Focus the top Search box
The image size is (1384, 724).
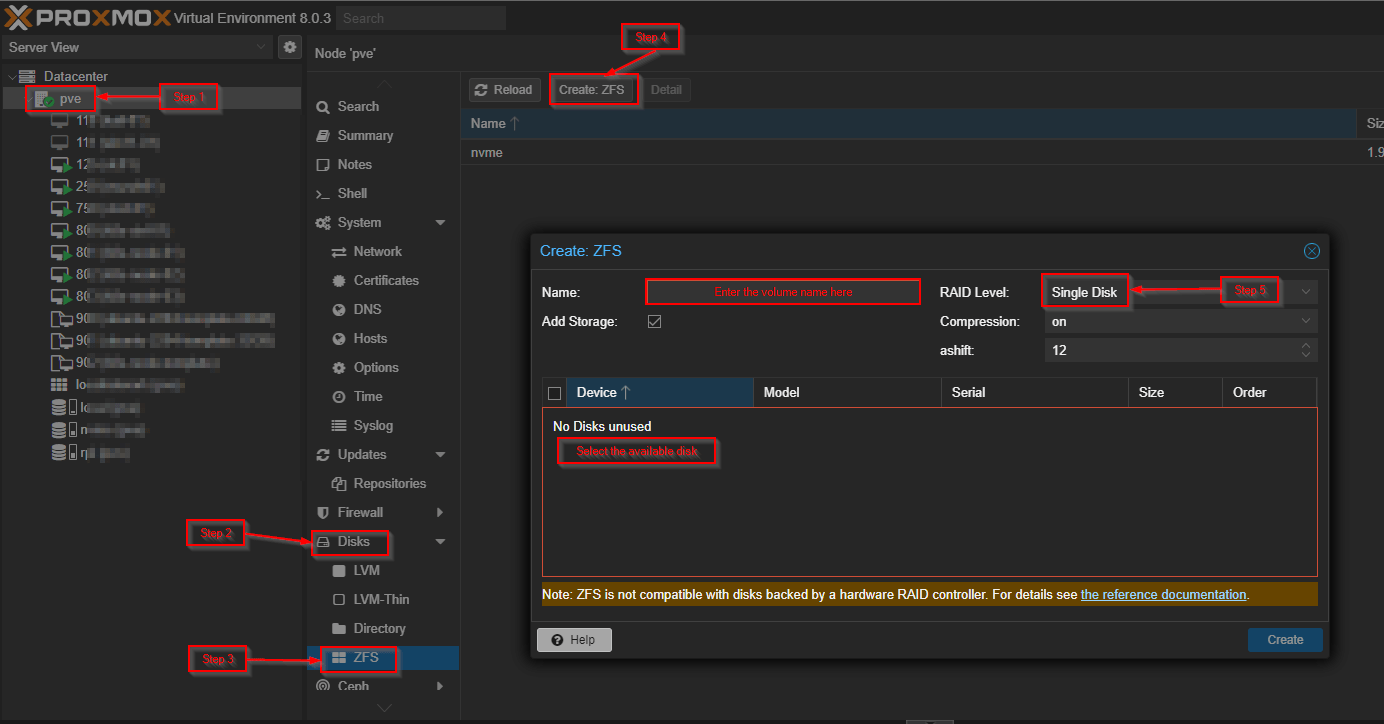click(421, 18)
